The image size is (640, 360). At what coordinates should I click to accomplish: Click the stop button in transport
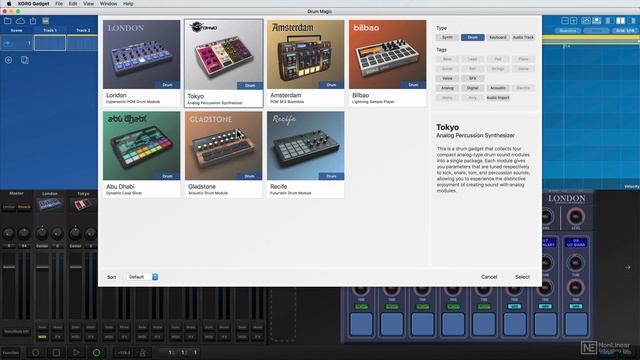pyautogui.click(x=56, y=352)
